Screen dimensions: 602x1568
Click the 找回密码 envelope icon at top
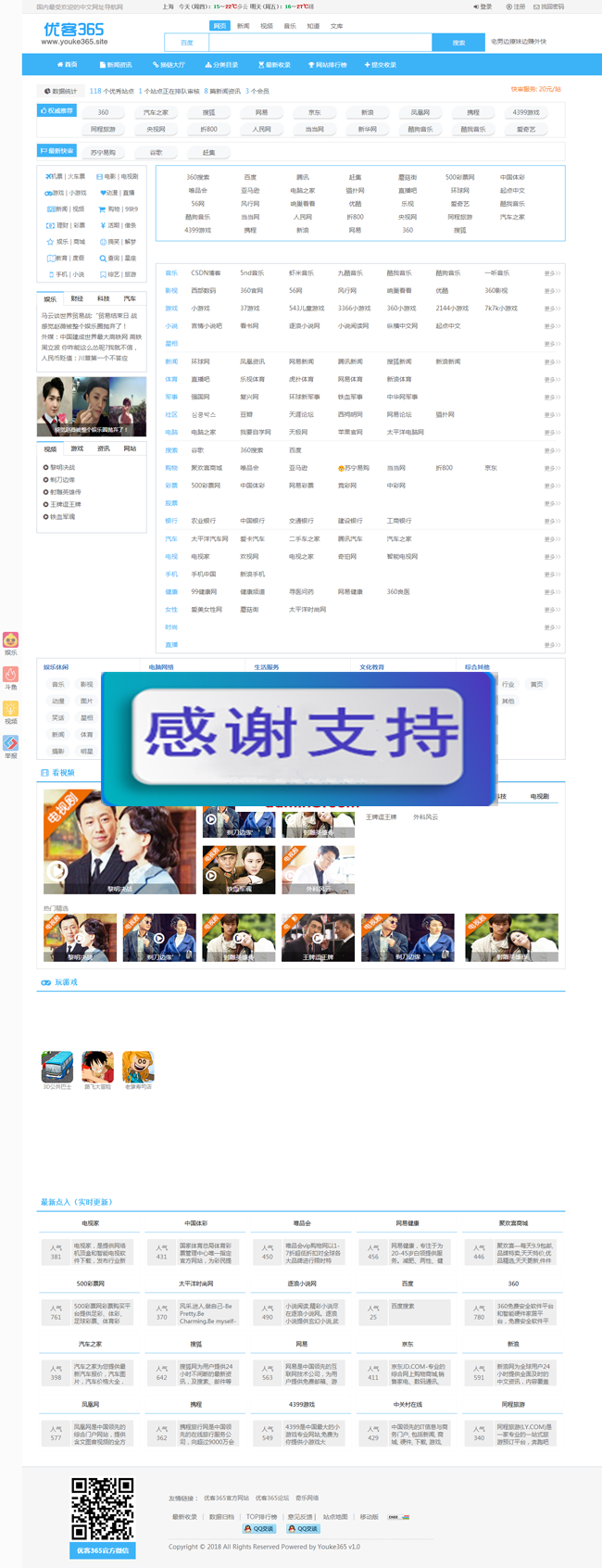tap(536, 6)
